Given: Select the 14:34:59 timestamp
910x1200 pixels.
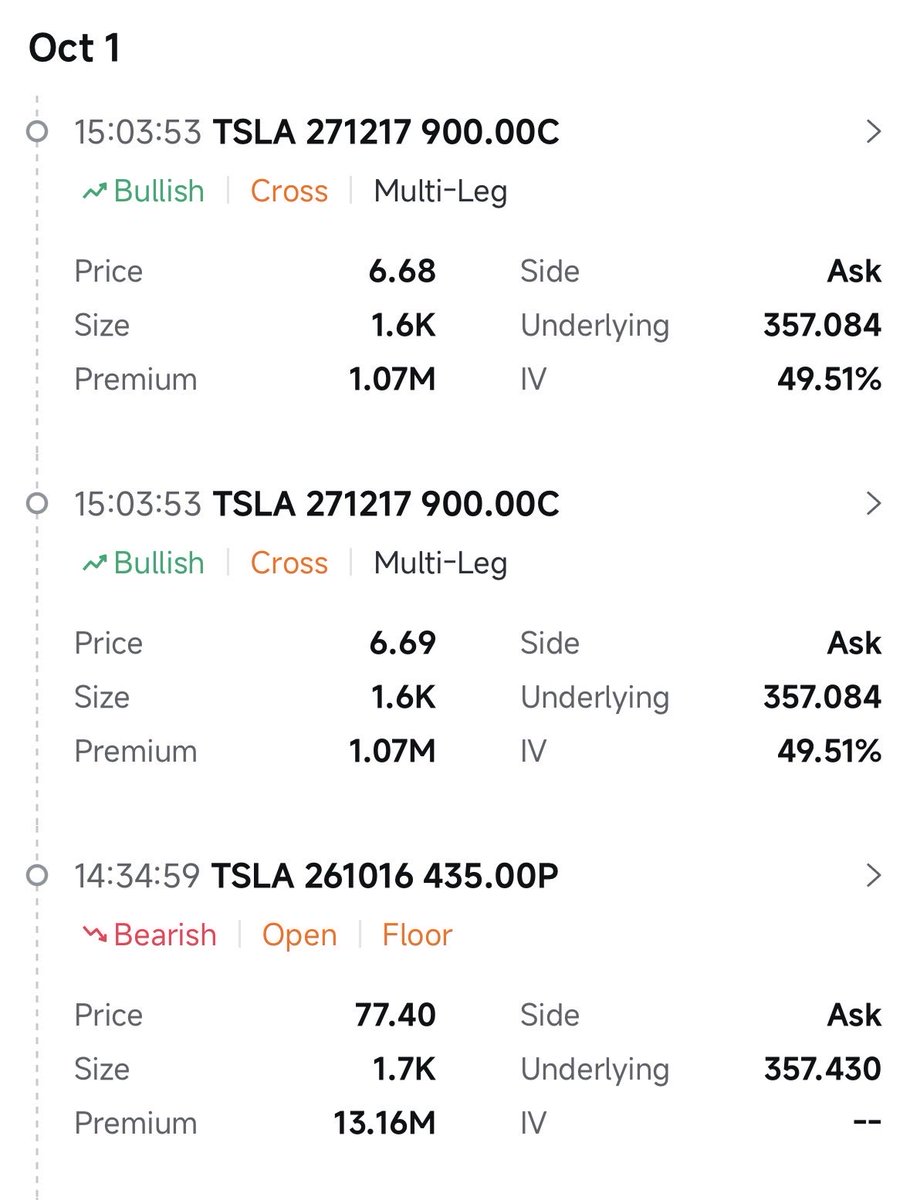Looking at the screenshot, I should pos(138,875).
